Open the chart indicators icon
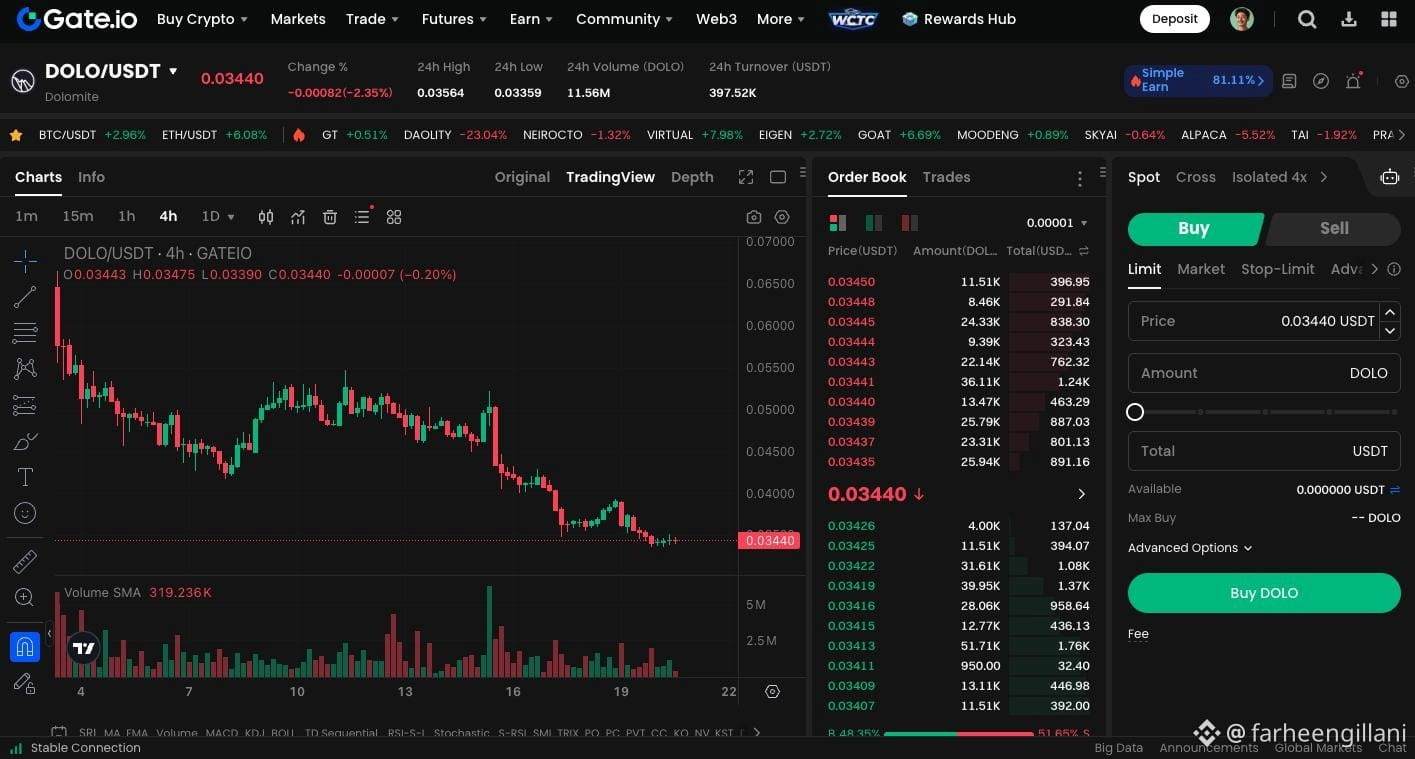This screenshot has width=1415, height=759. click(x=298, y=217)
